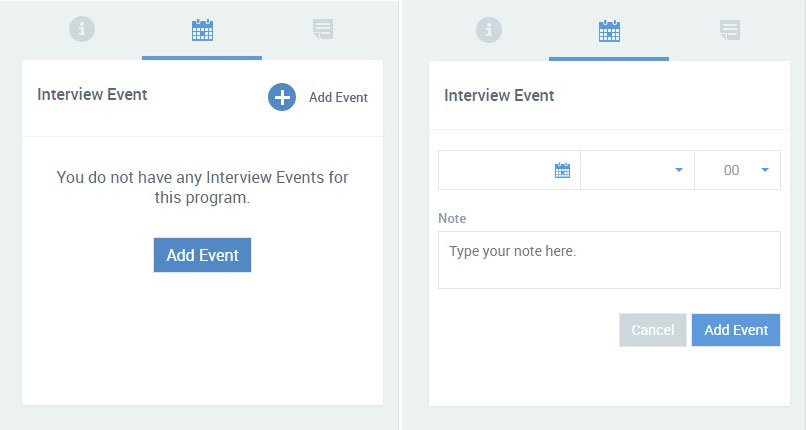Click the arrow beside the 00 minutes value
Image resolution: width=806 pixels, height=430 pixels.
(x=765, y=170)
